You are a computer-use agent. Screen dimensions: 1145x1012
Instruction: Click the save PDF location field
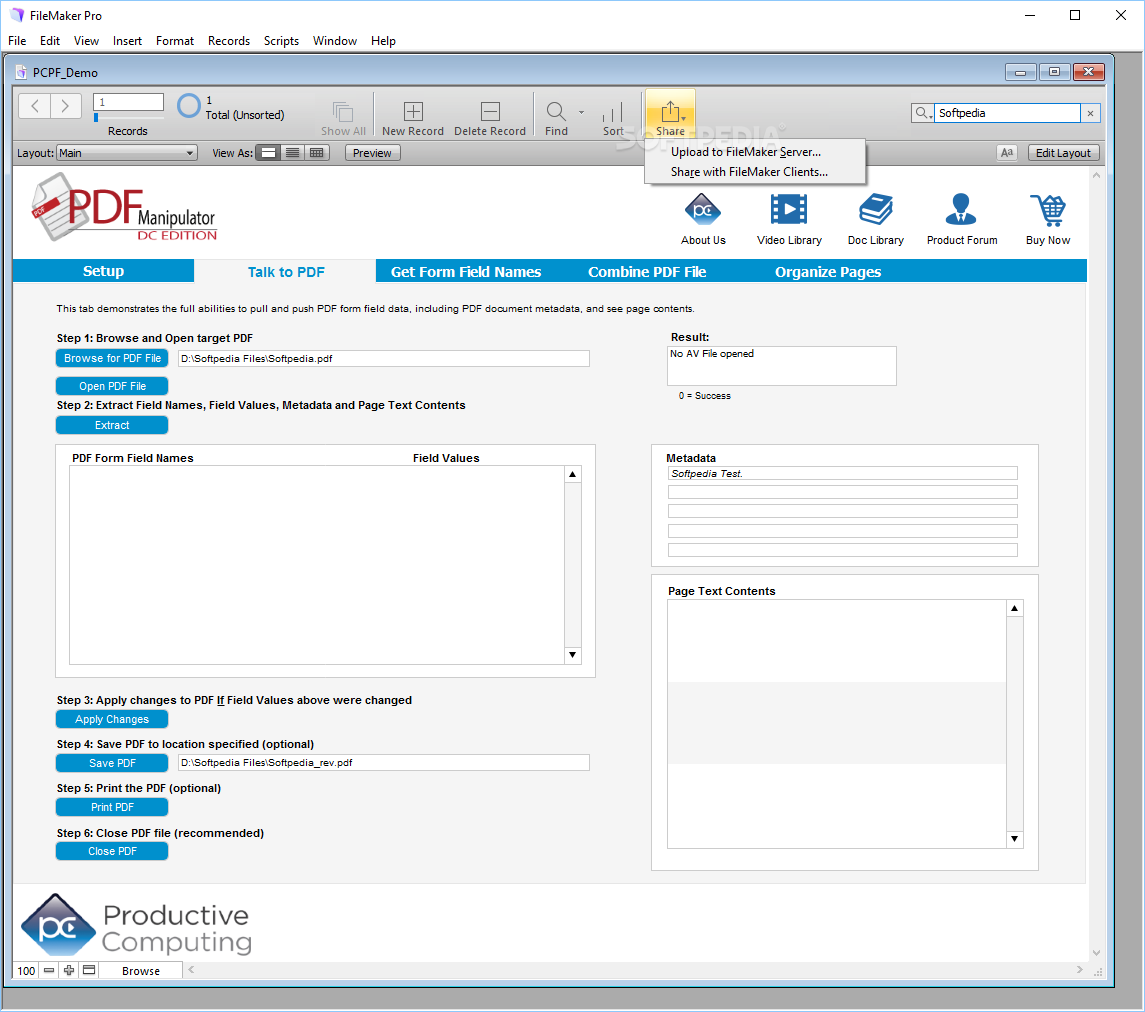[x=383, y=762]
